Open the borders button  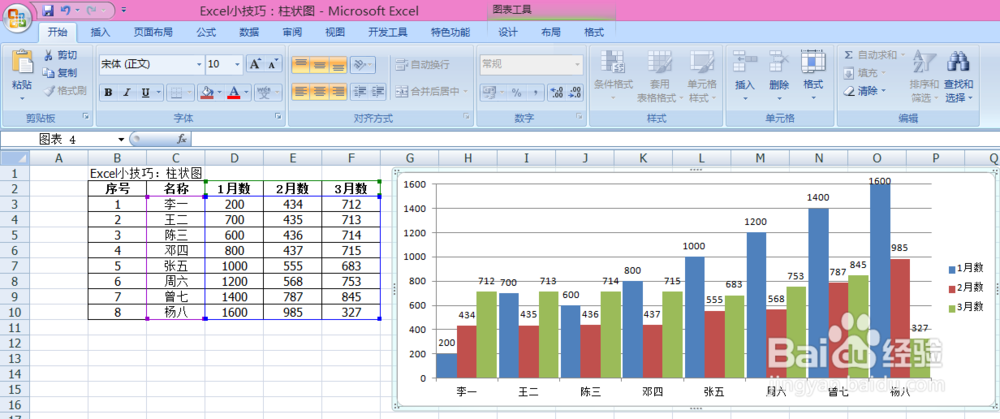point(176,92)
